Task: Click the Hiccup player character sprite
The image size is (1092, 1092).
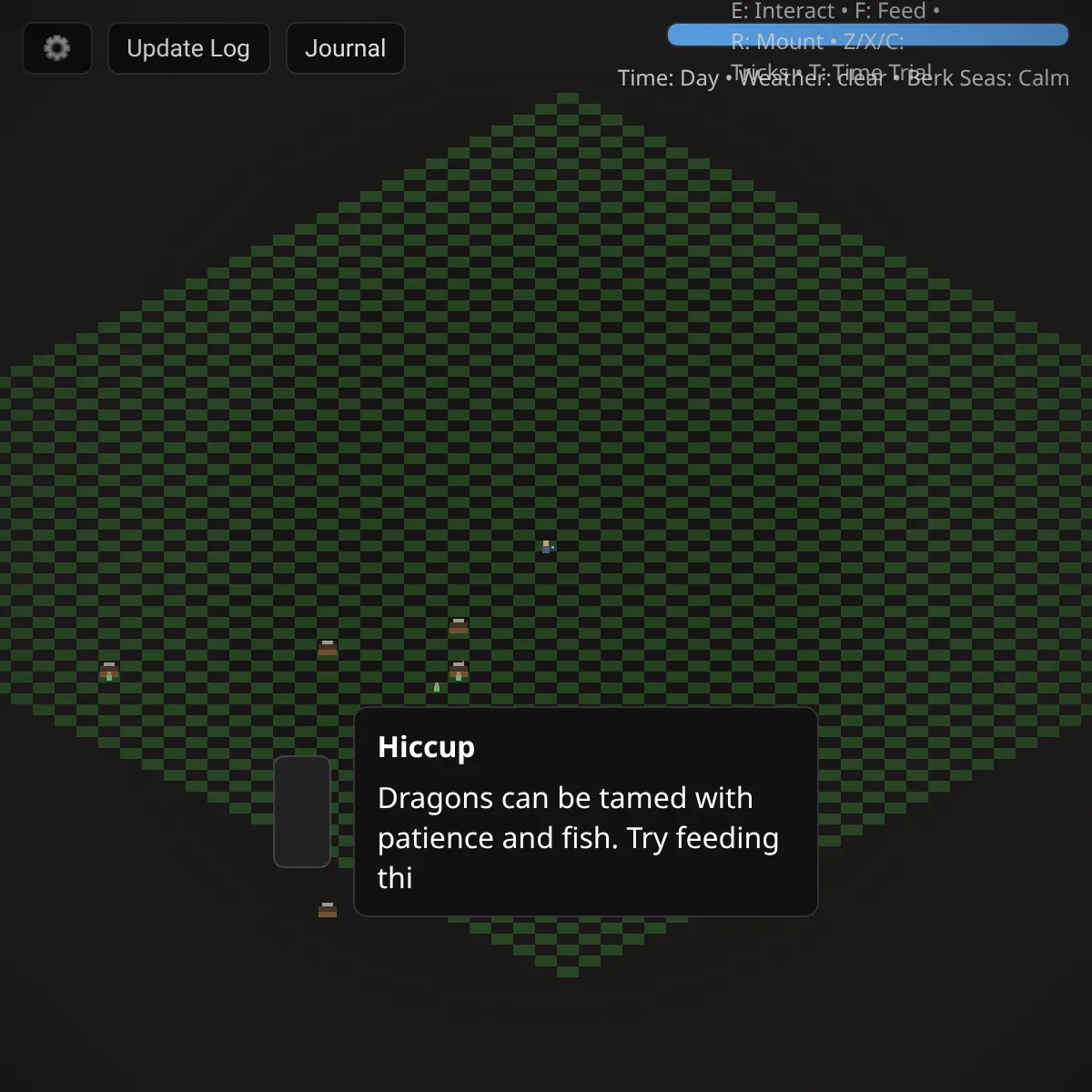Action: pyautogui.click(x=546, y=547)
